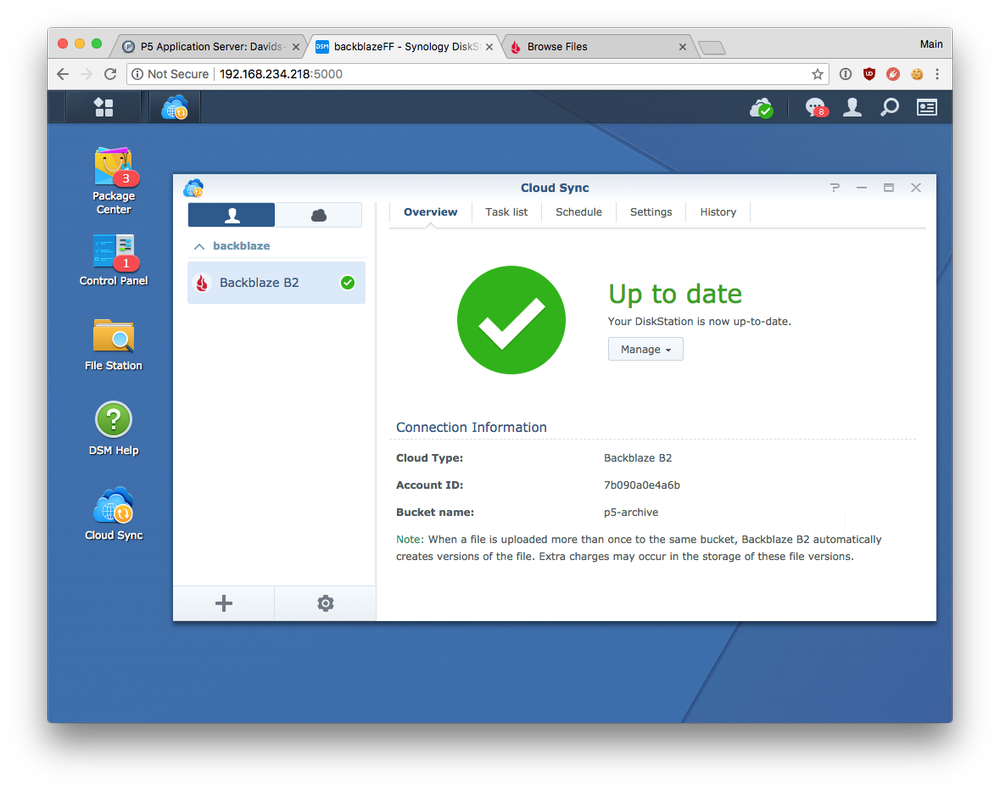1000x791 pixels.
Task: Switch to the Overview tab
Action: (430, 212)
